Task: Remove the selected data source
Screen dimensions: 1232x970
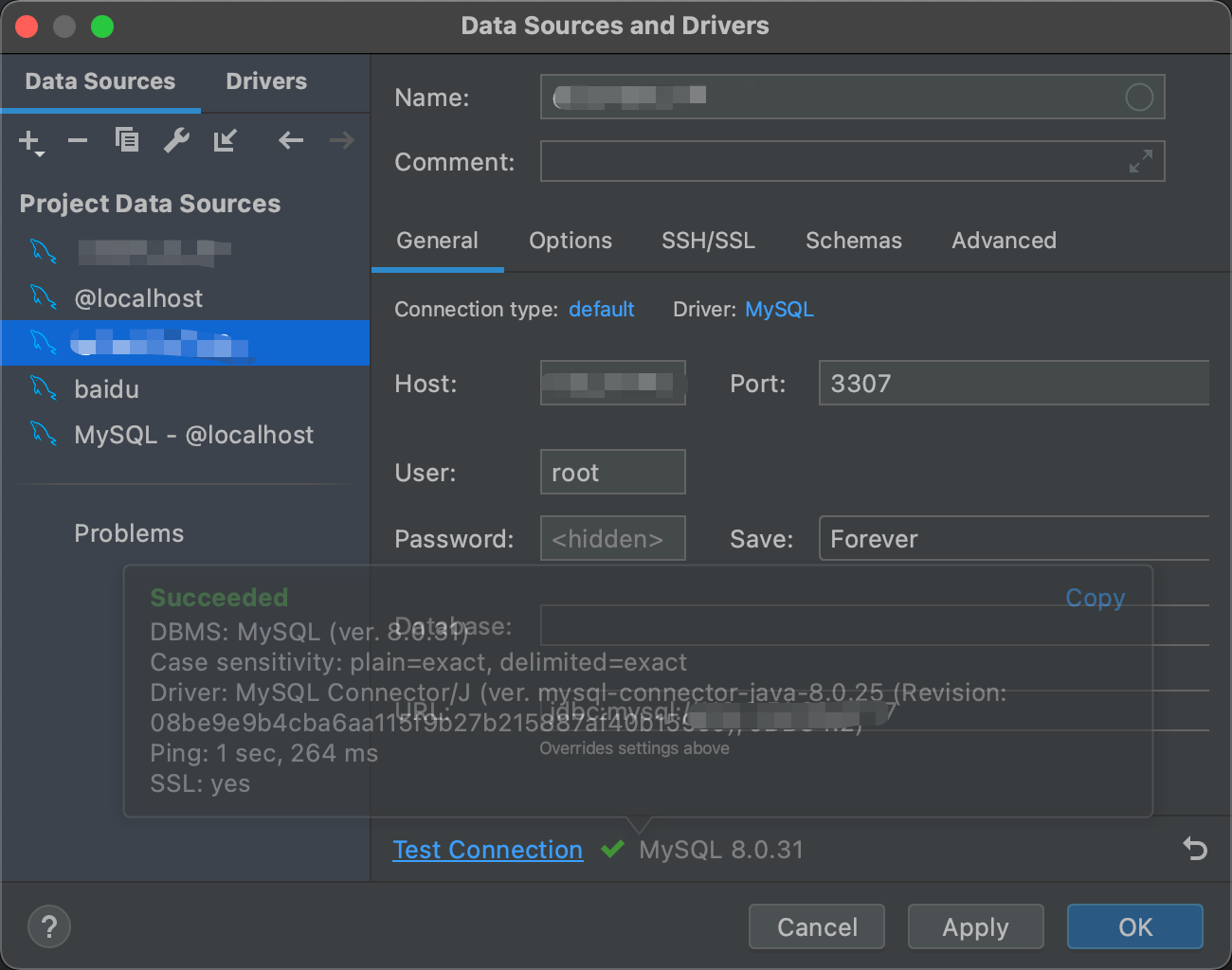Action: pos(78,140)
